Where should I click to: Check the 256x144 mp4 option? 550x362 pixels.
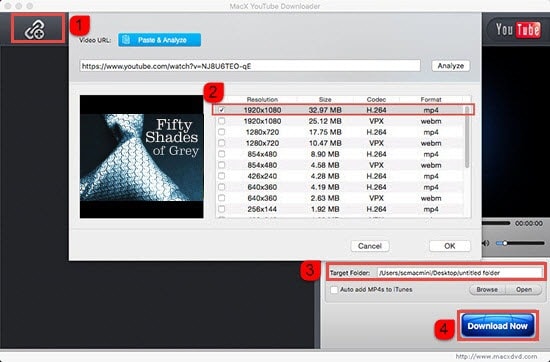221,209
